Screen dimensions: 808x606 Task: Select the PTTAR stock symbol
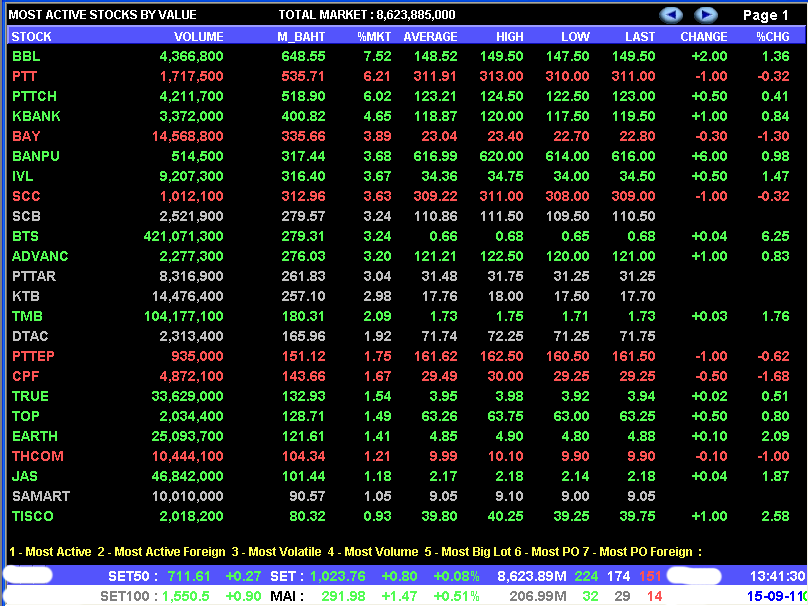pos(34,276)
